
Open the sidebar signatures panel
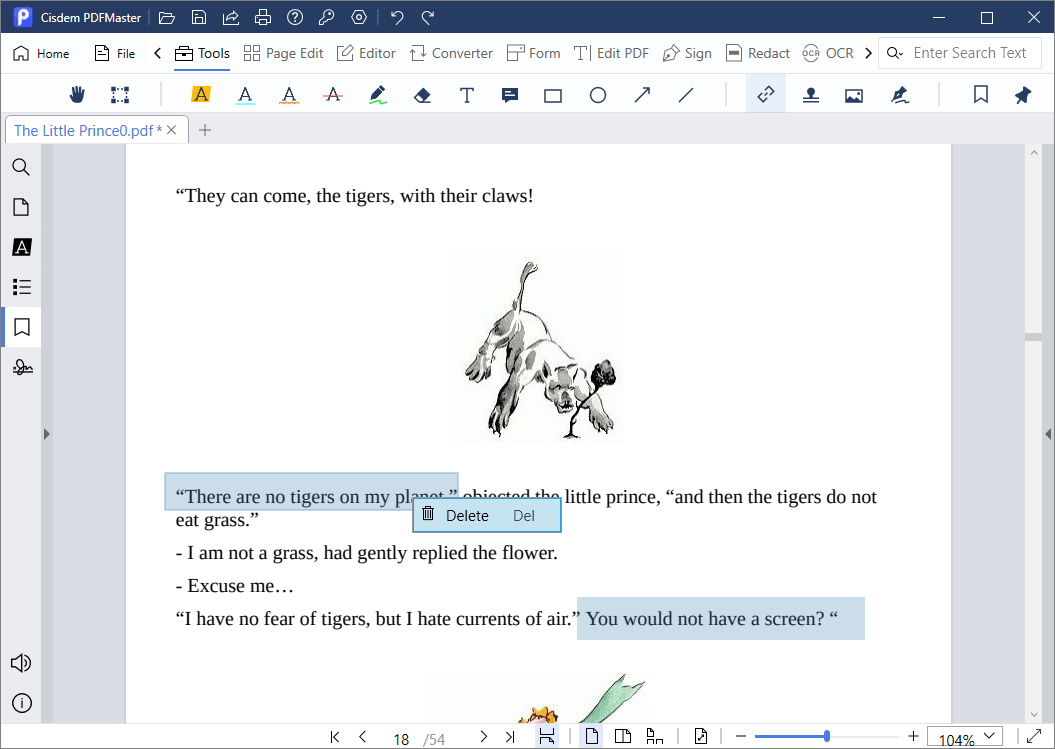click(x=22, y=367)
